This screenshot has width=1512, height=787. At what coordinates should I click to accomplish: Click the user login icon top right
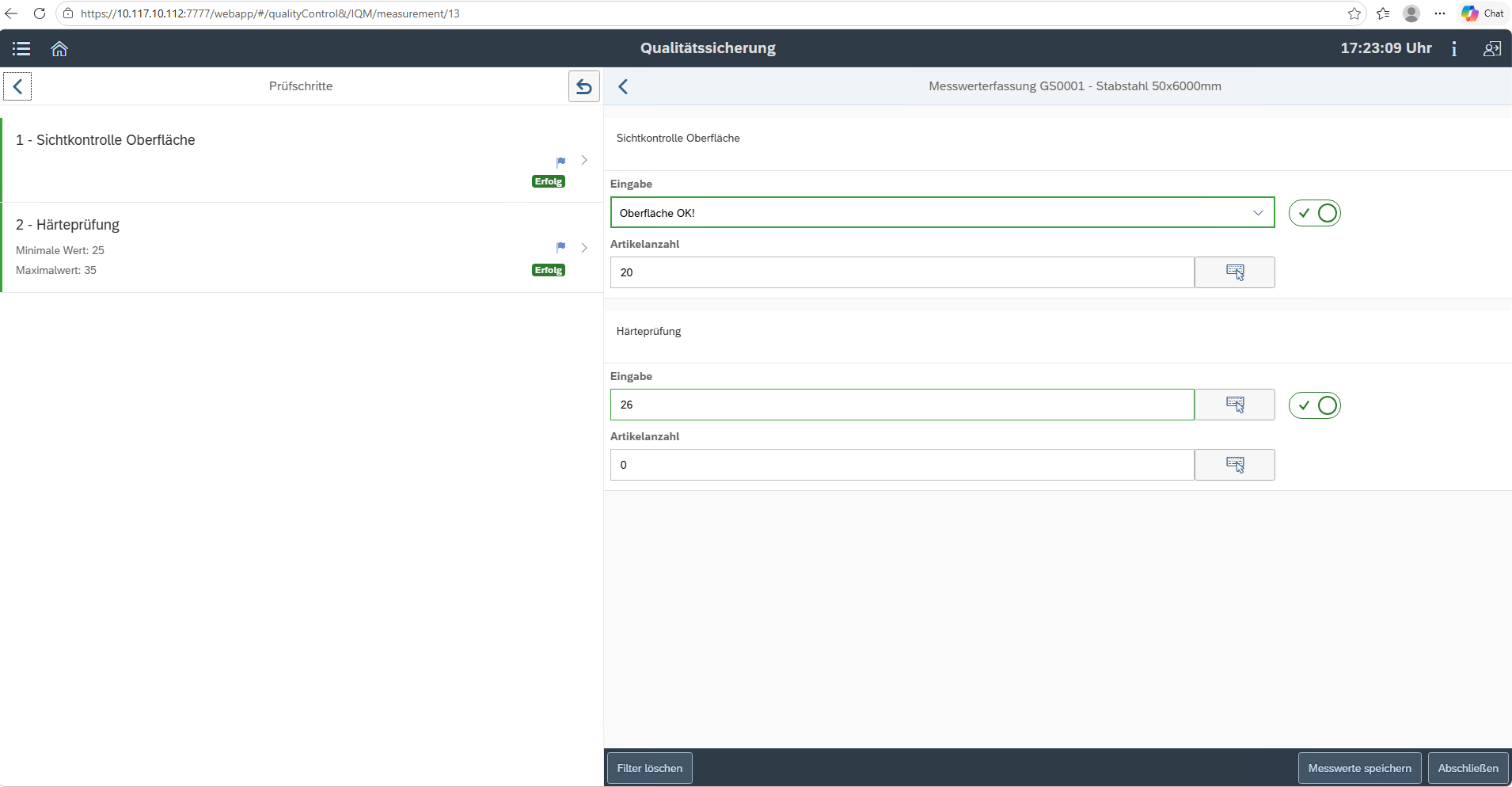pyautogui.click(x=1491, y=49)
